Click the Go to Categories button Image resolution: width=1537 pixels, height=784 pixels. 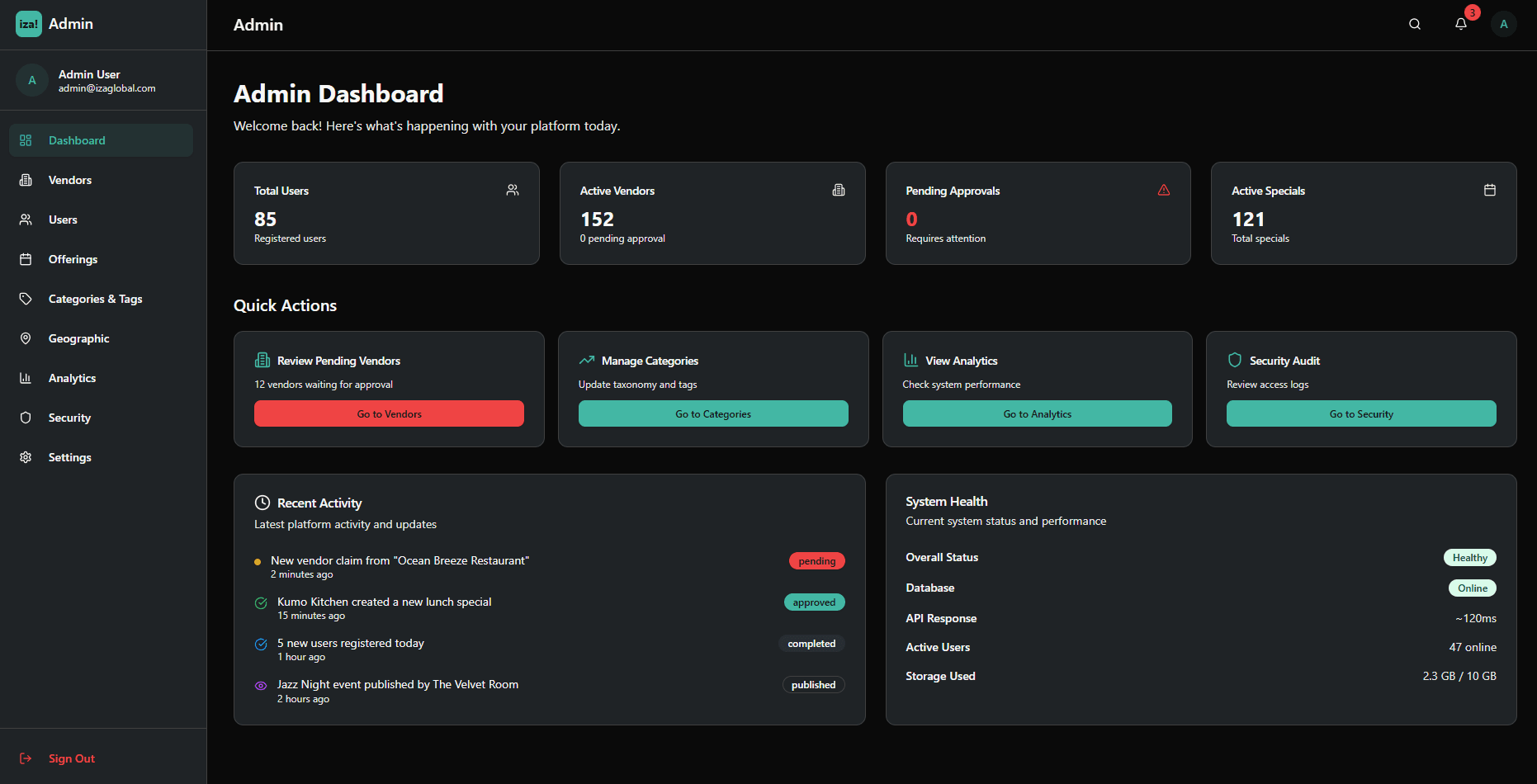click(x=713, y=413)
